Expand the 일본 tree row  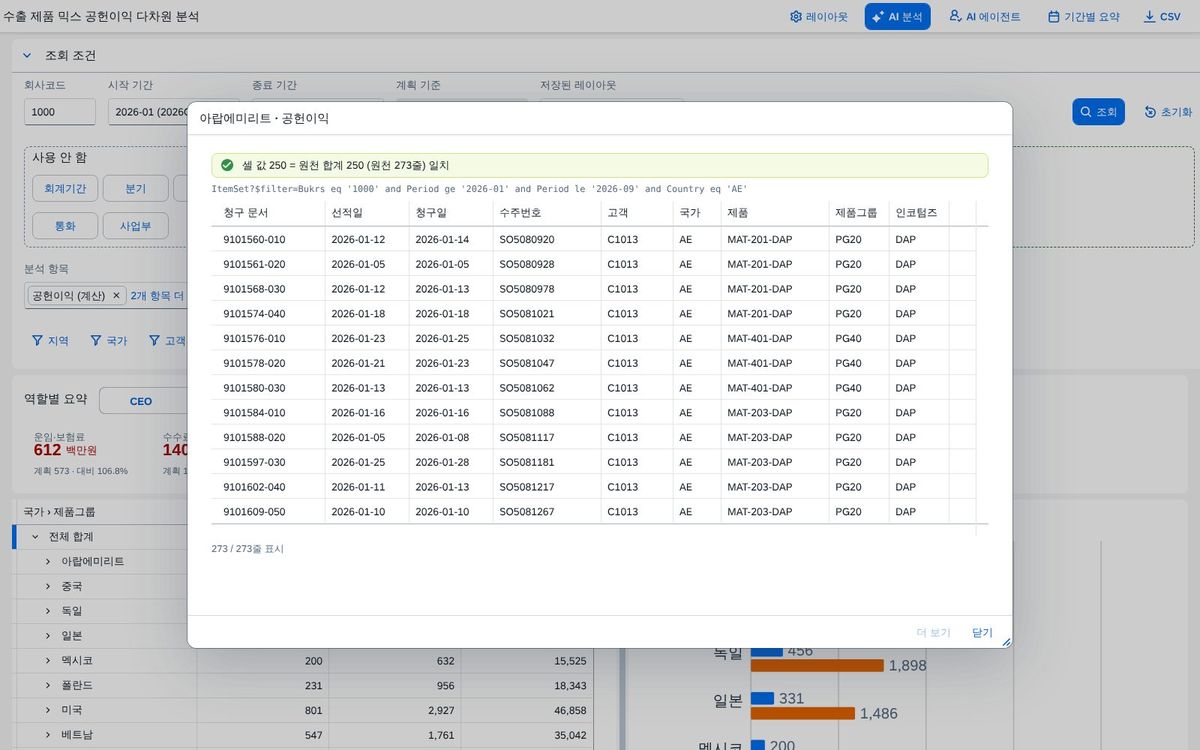pos(47,636)
